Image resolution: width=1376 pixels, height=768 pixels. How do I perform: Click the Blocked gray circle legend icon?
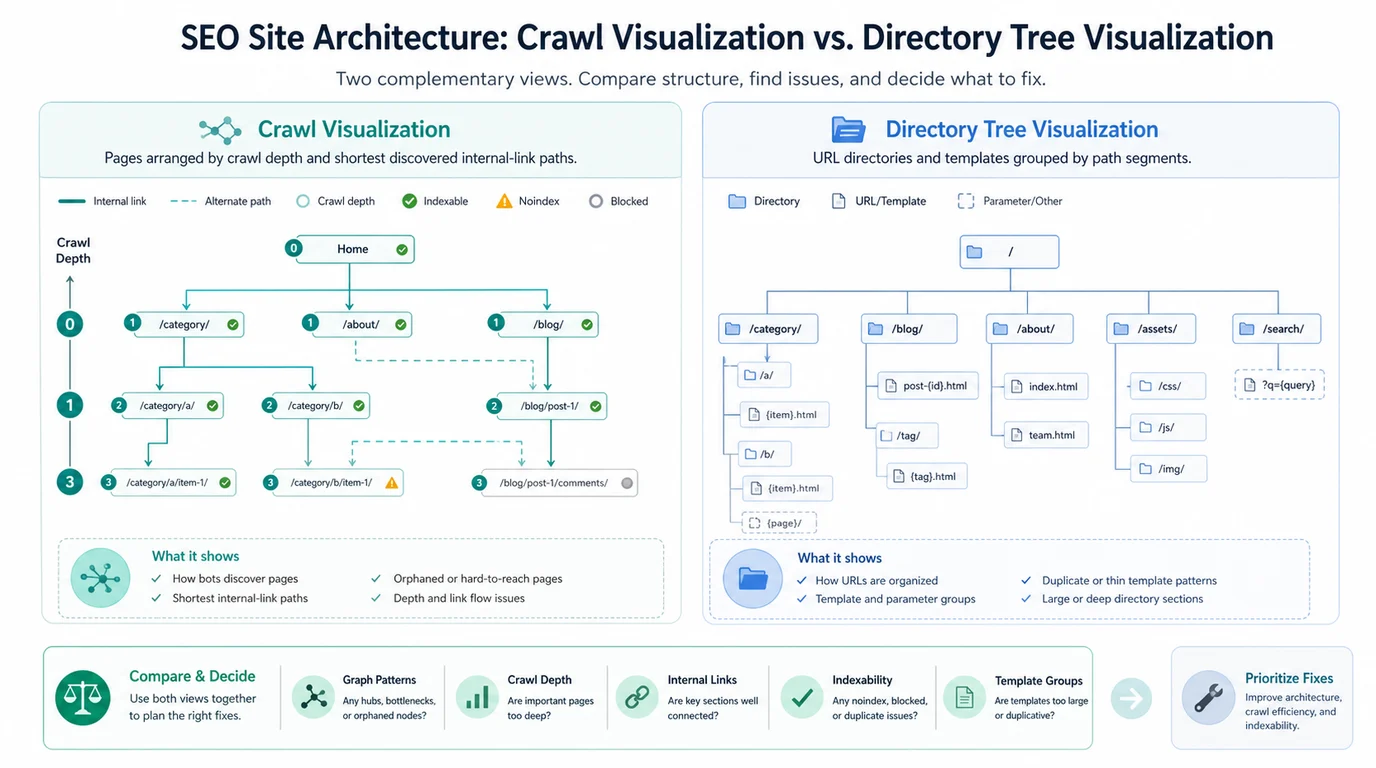(x=596, y=201)
